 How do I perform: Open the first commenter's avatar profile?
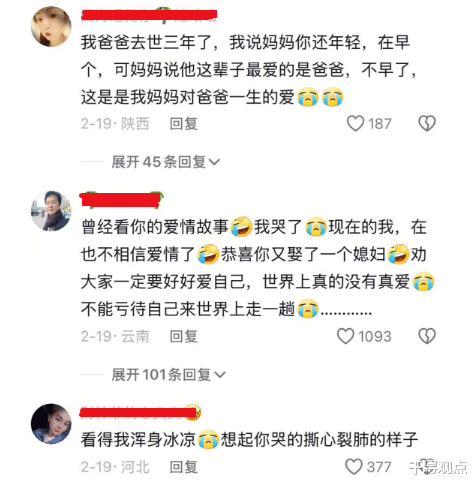pos(51,26)
